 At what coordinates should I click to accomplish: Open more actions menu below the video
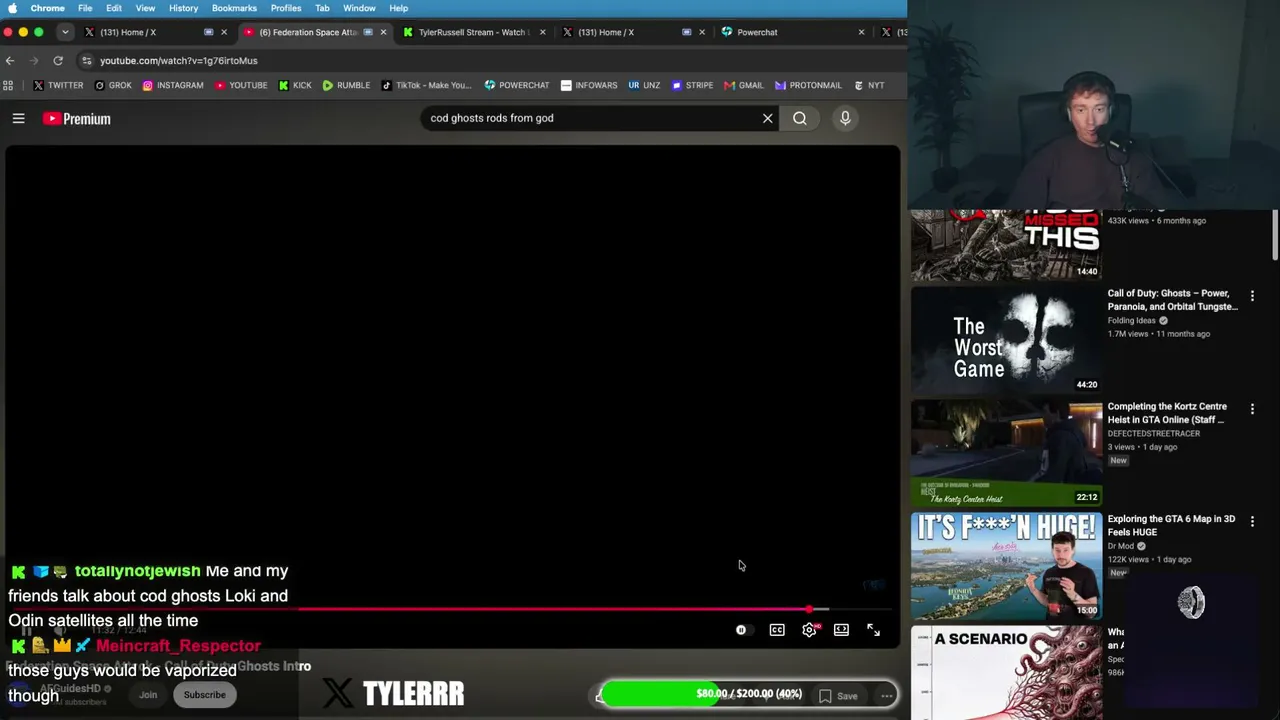(887, 696)
